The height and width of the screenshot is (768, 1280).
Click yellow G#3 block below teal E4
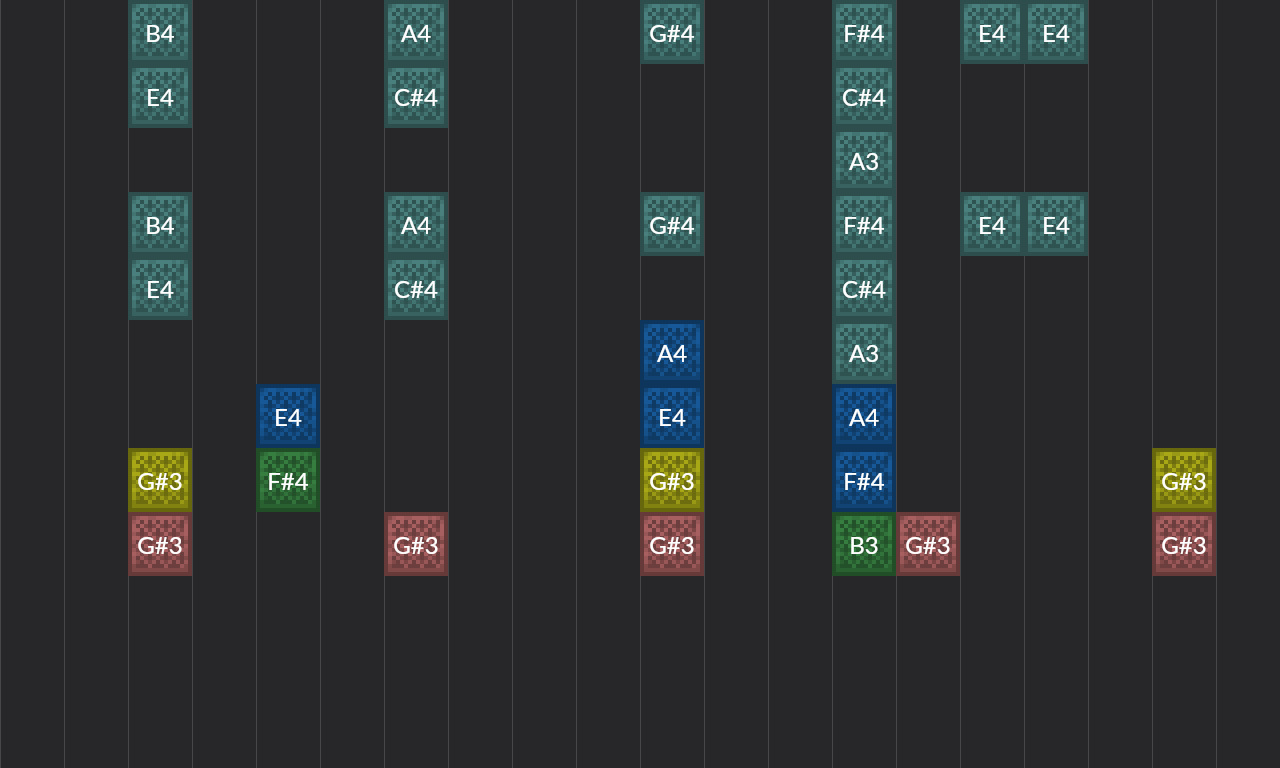pyautogui.click(x=160, y=481)
